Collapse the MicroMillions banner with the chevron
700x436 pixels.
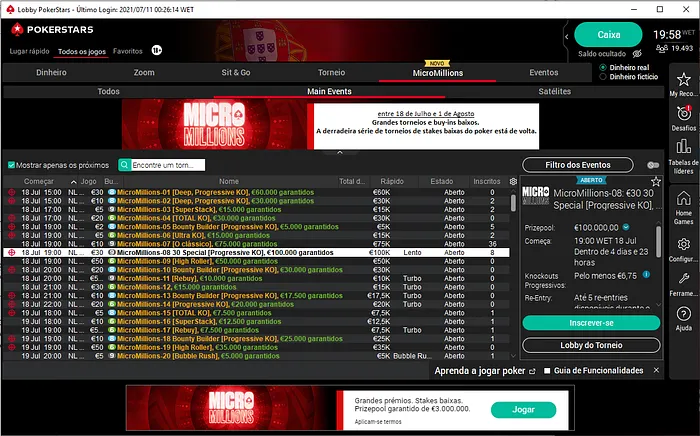click(x=340, y=153)
